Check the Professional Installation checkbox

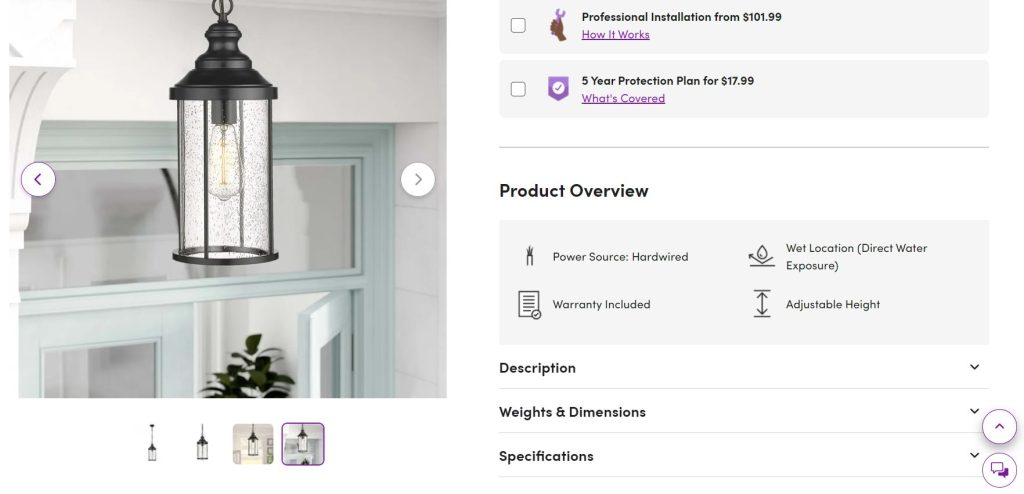click(518, 25)
